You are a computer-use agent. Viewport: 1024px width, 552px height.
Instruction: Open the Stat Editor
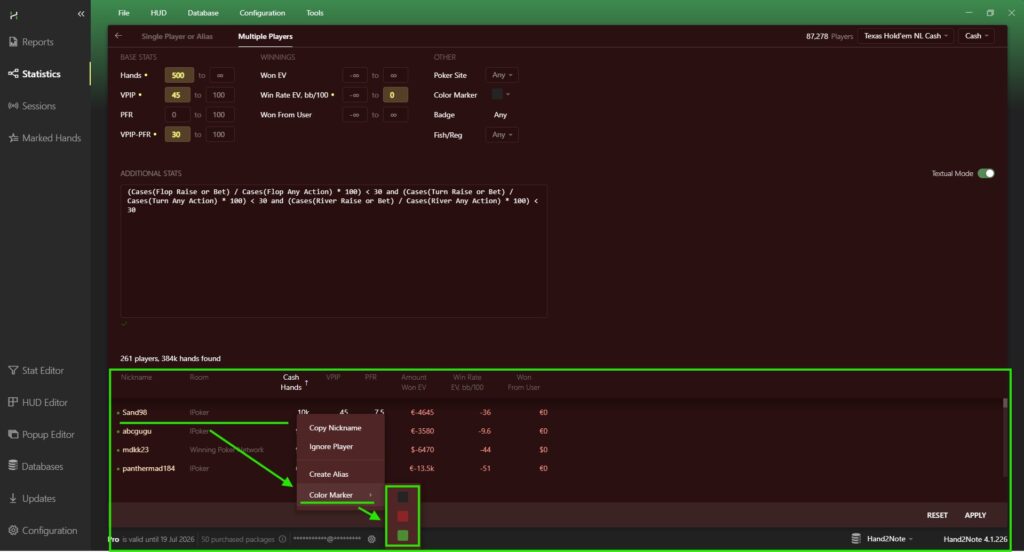[42, 370]
